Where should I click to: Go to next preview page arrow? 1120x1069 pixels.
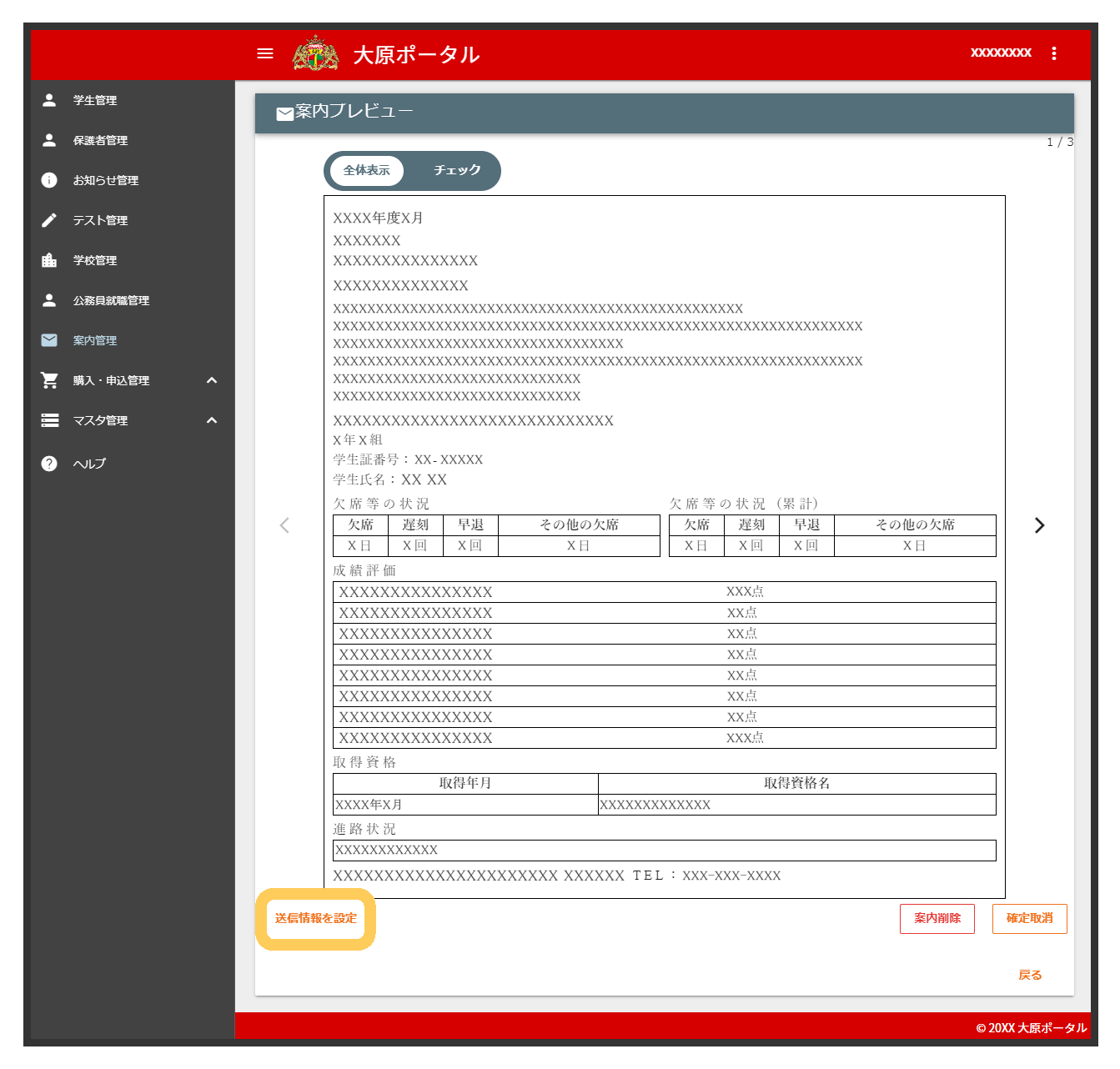pyautogui.click(x=1039, y=525)
